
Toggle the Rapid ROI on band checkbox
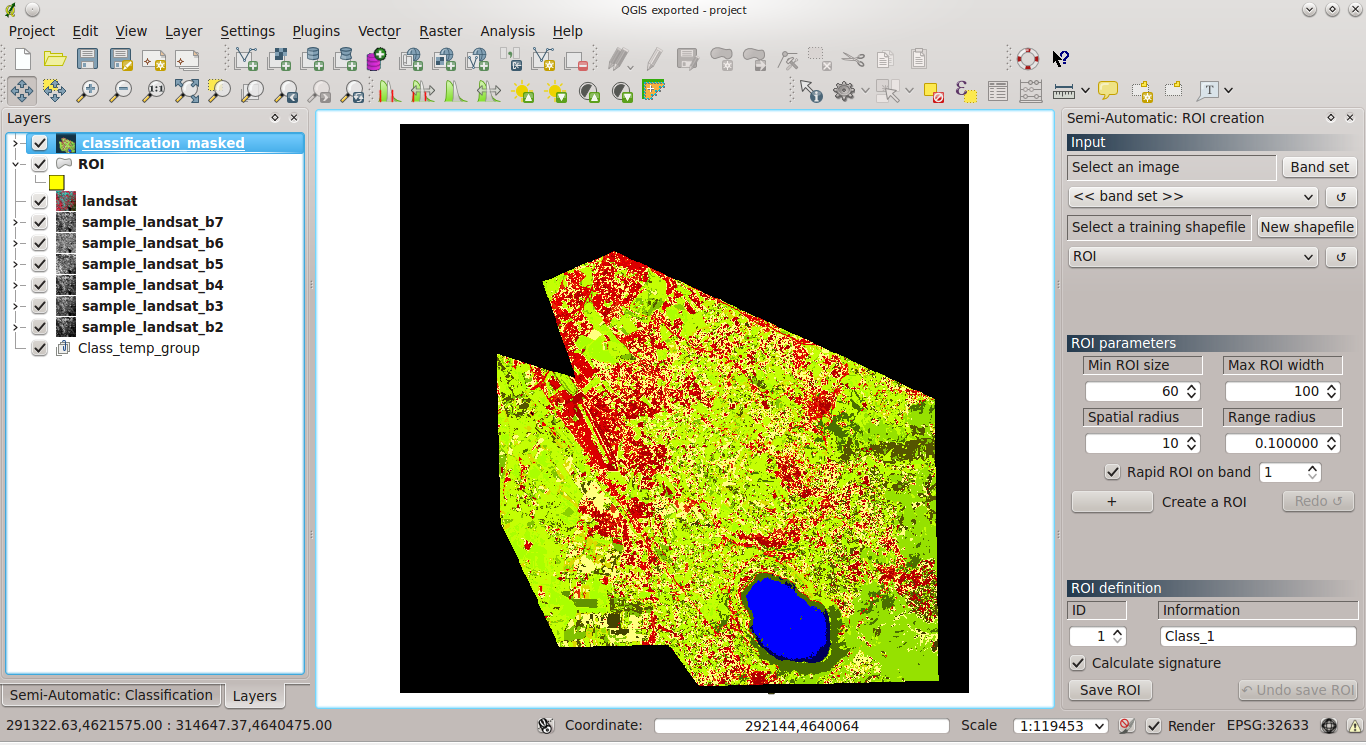click(x=1112, y=472)
